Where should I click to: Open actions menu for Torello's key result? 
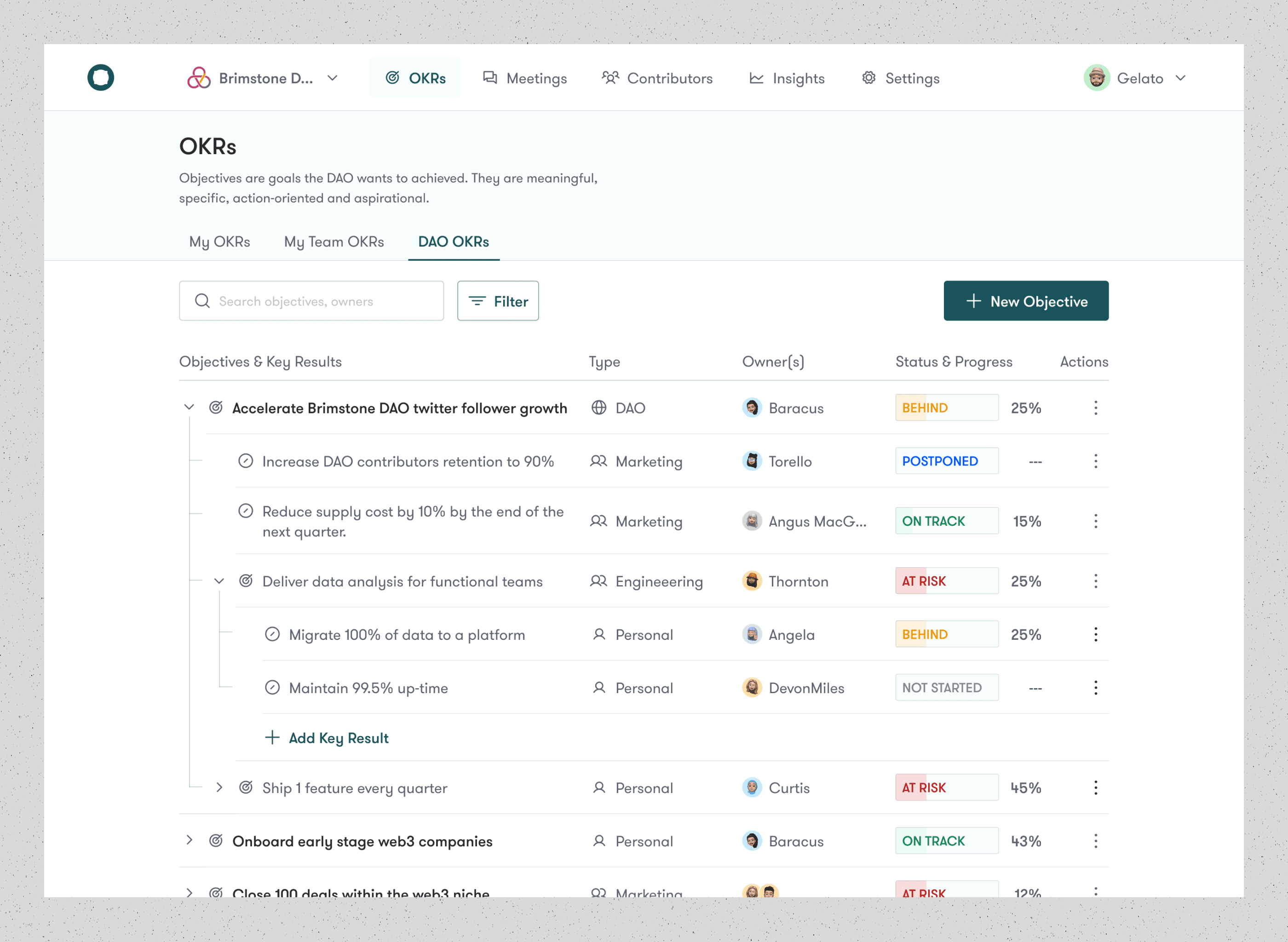click(x=1095, y=461)
